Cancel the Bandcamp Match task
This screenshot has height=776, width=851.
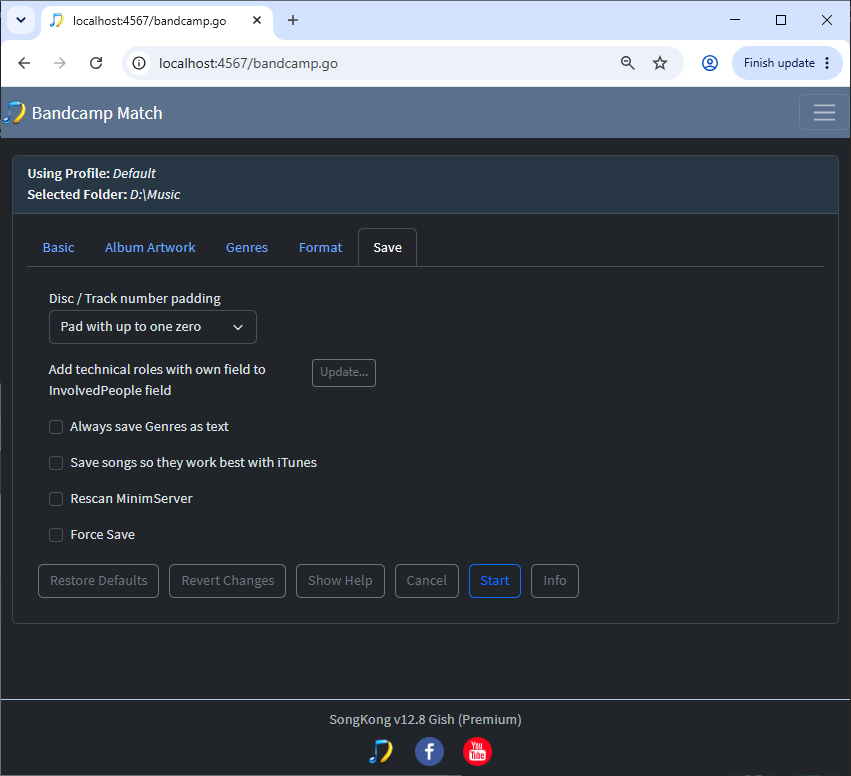[x=427, y=581]
